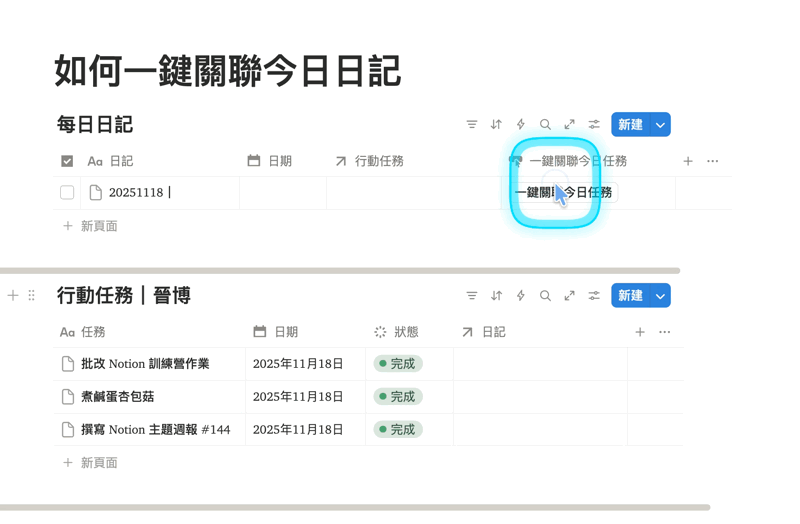Open dropdown arrow next to 每日日記 新建

pyautogui.click(x=660, y=125)
